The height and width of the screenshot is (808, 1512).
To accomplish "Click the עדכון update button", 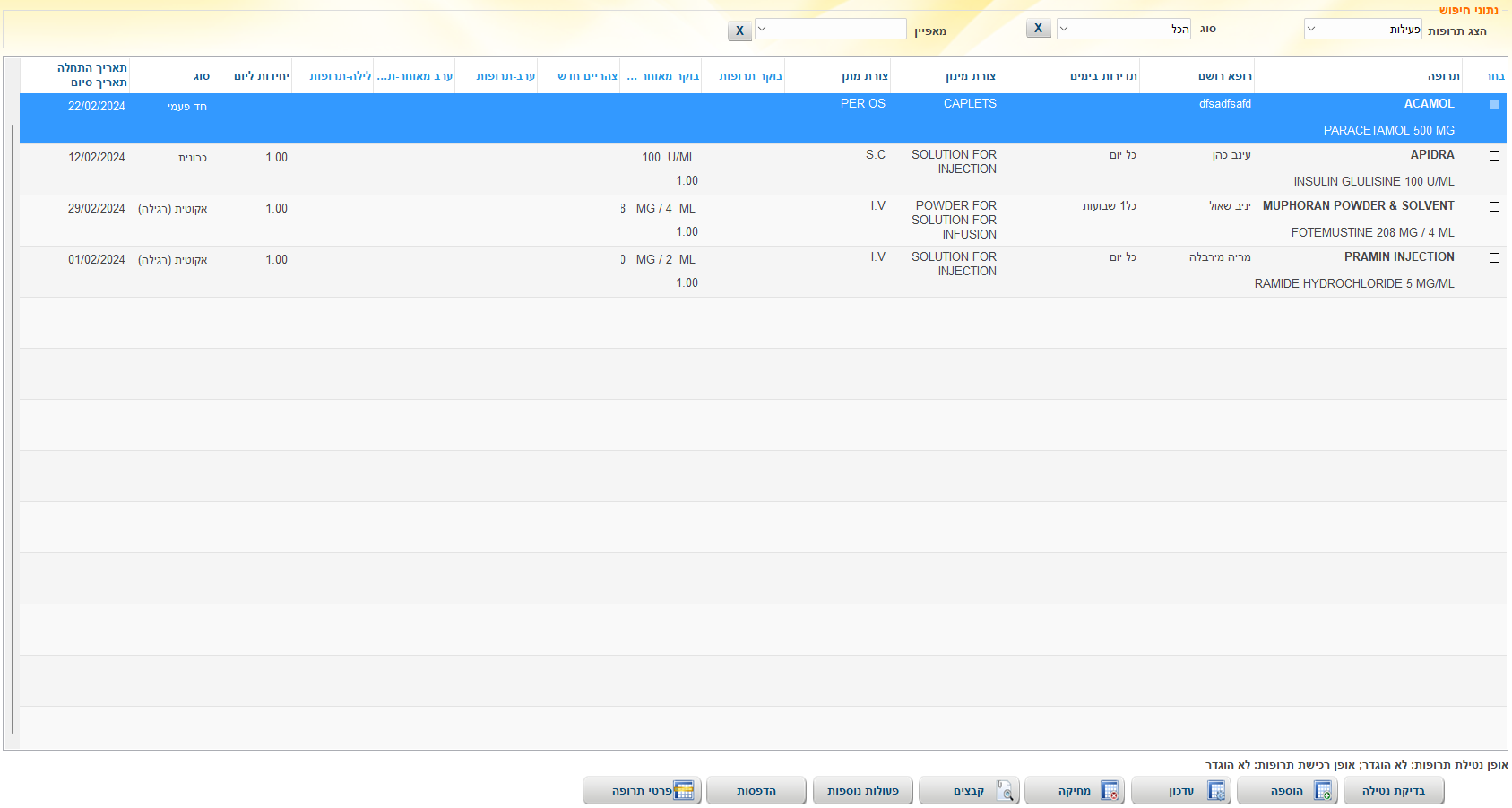I will tap(1181, 791).
